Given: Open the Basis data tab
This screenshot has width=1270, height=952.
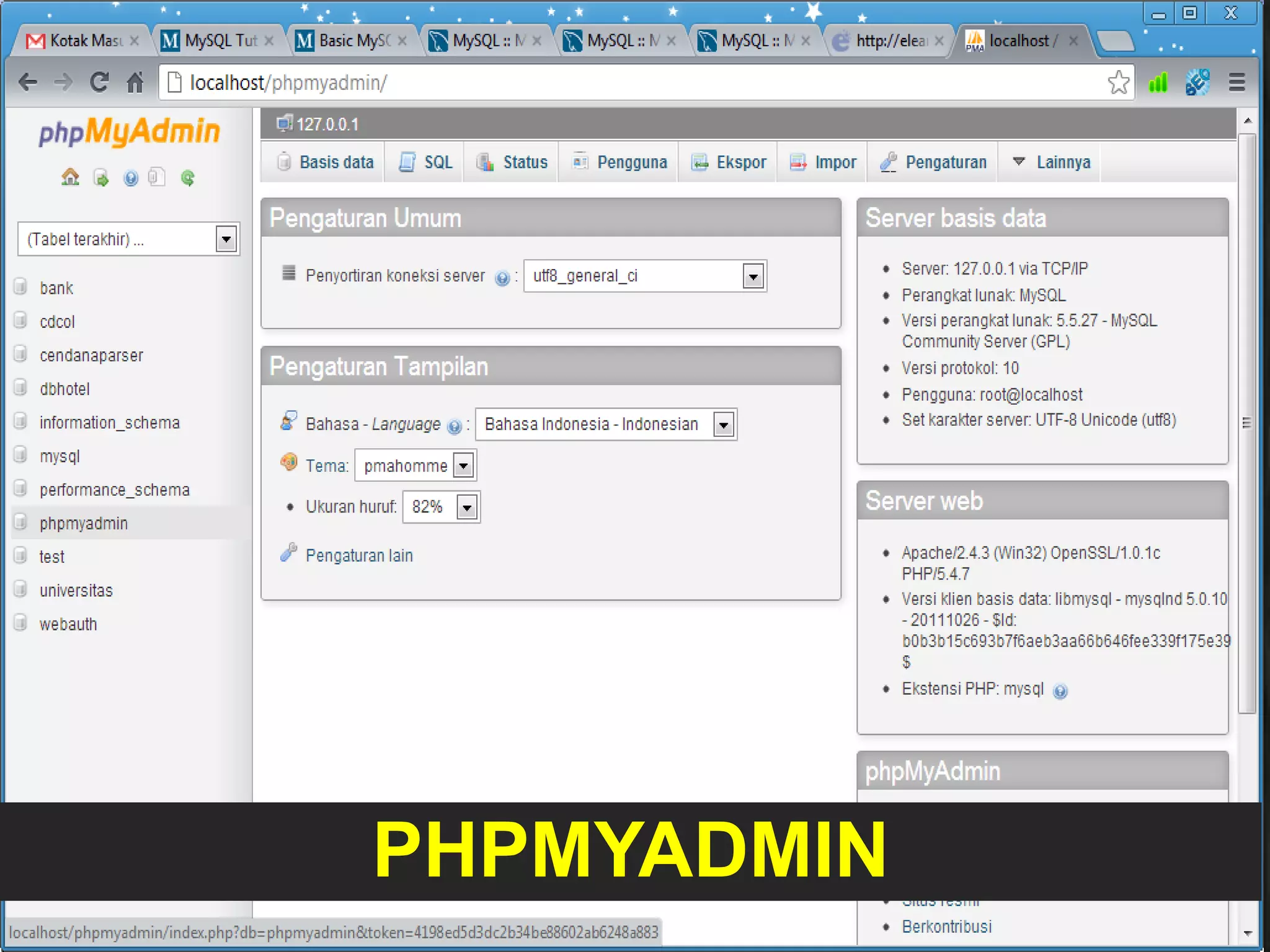Looking at the screenshot, I should pyautogui.click(x=324, y=162).
